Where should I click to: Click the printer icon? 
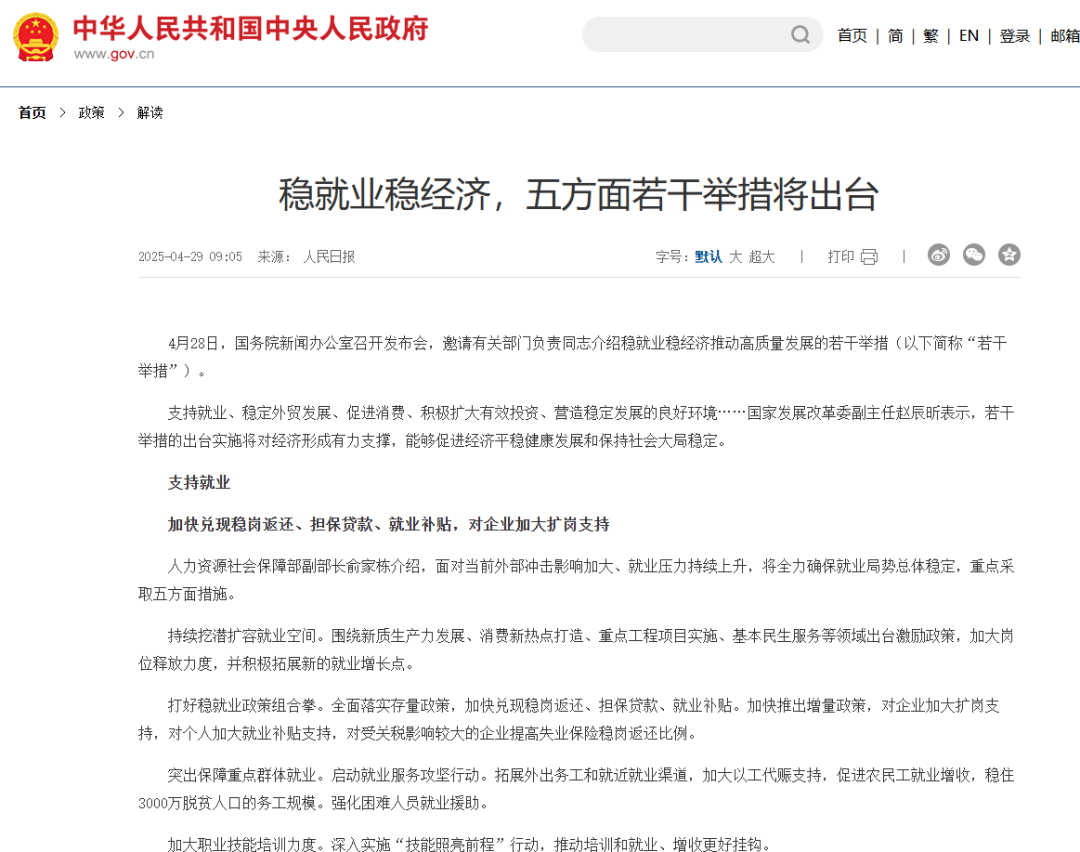click(869, 257)
